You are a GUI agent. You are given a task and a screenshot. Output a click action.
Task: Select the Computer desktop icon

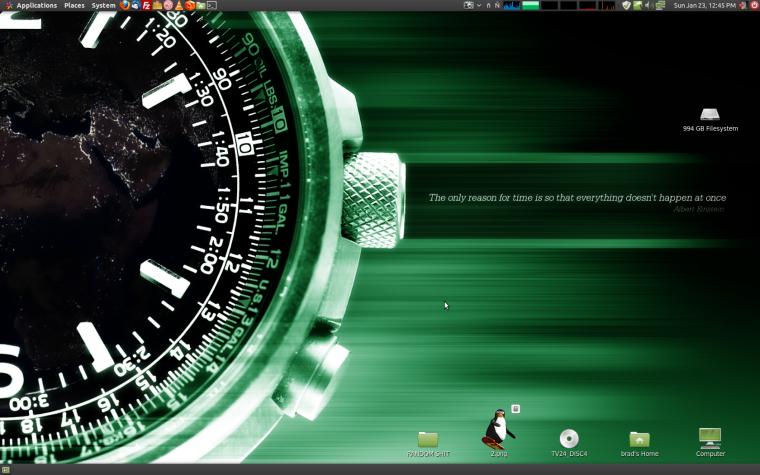pyautogui.click(x=710, y=442)
